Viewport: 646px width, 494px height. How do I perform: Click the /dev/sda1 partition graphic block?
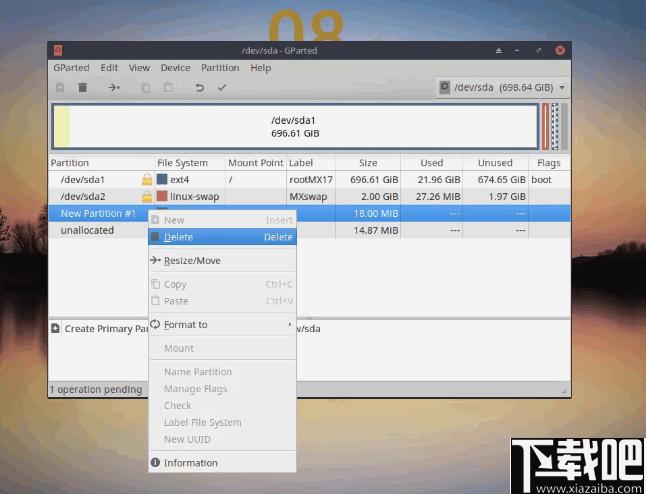(295, 126)
